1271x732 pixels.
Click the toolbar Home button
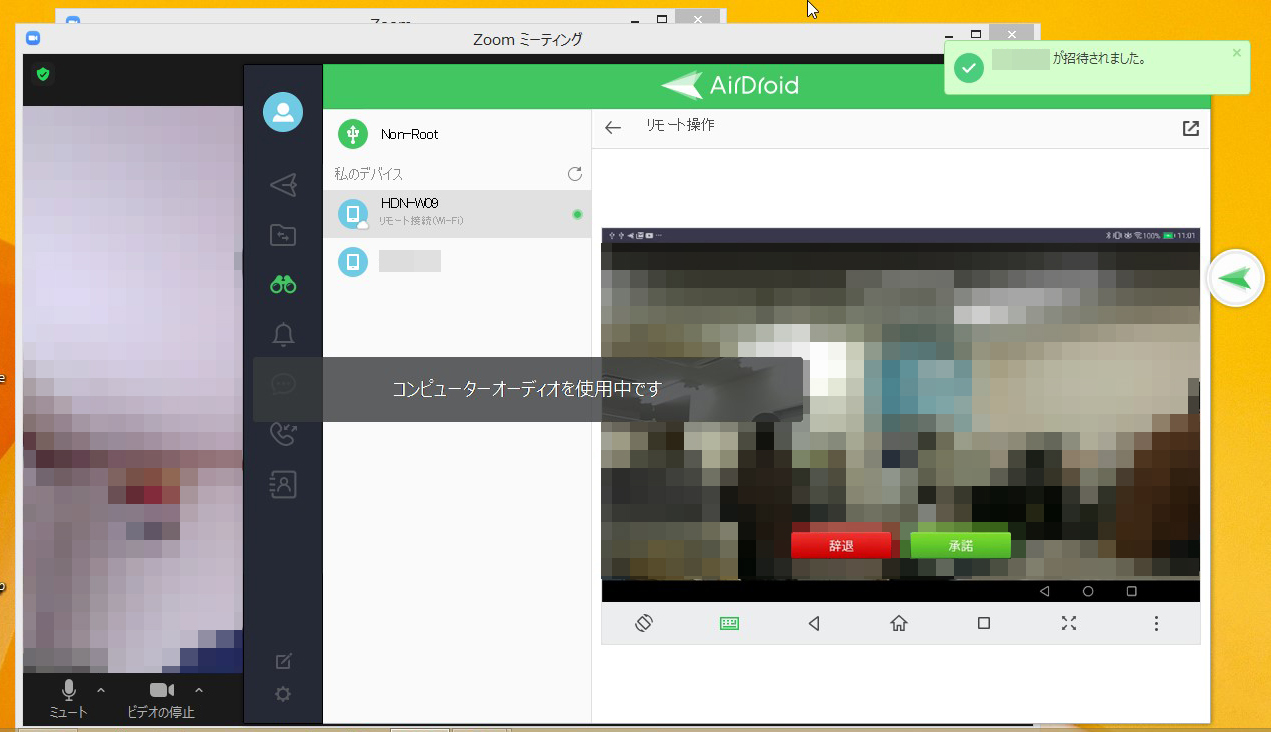(x=899, y=623)
